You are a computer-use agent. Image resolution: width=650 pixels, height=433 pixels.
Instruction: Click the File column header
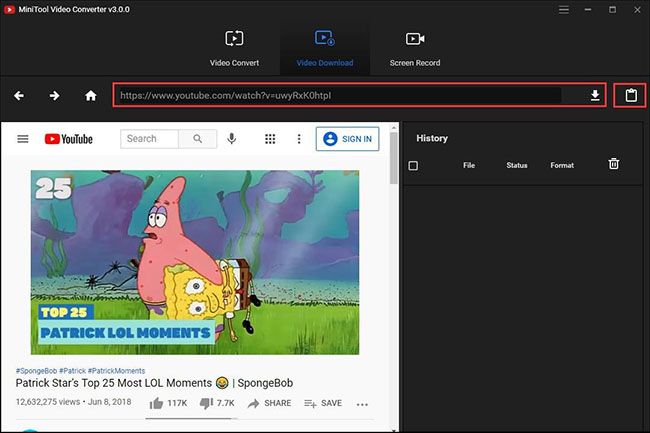(469, 165)
